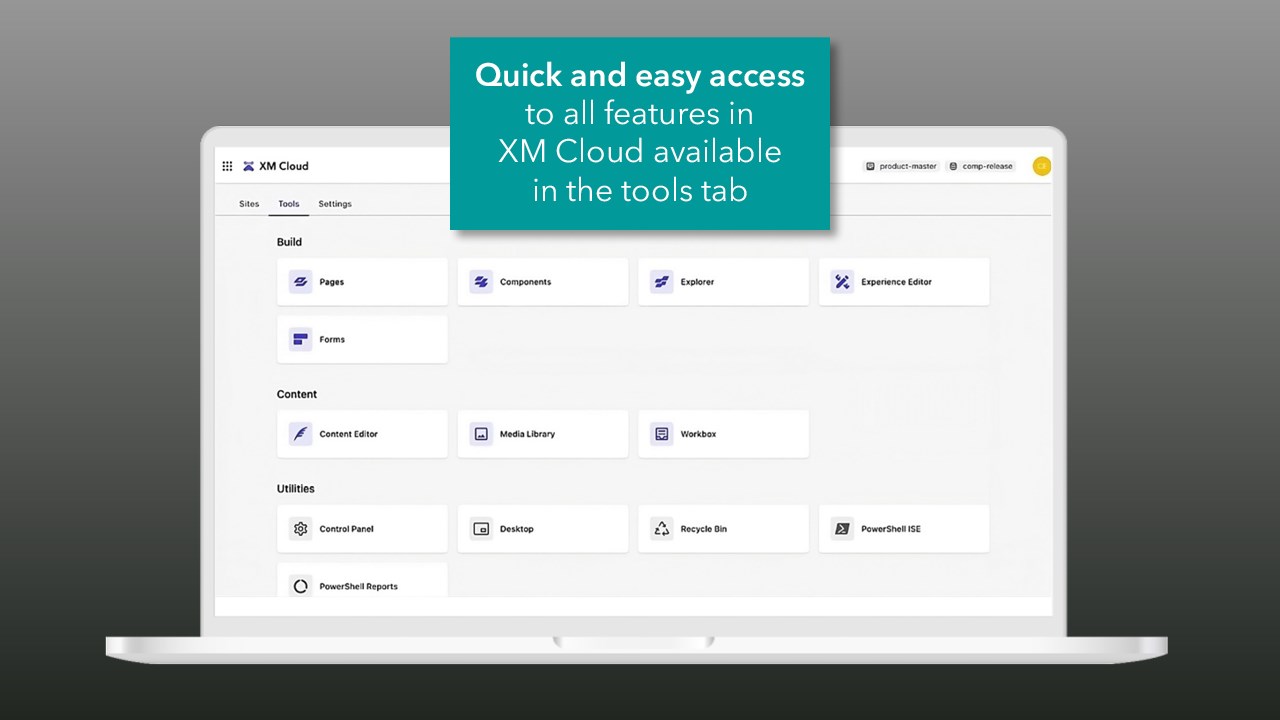The width and height of the screenshot is (1280, 720).
Task: Click the PowerShell ISE card label
Action: 891,529
